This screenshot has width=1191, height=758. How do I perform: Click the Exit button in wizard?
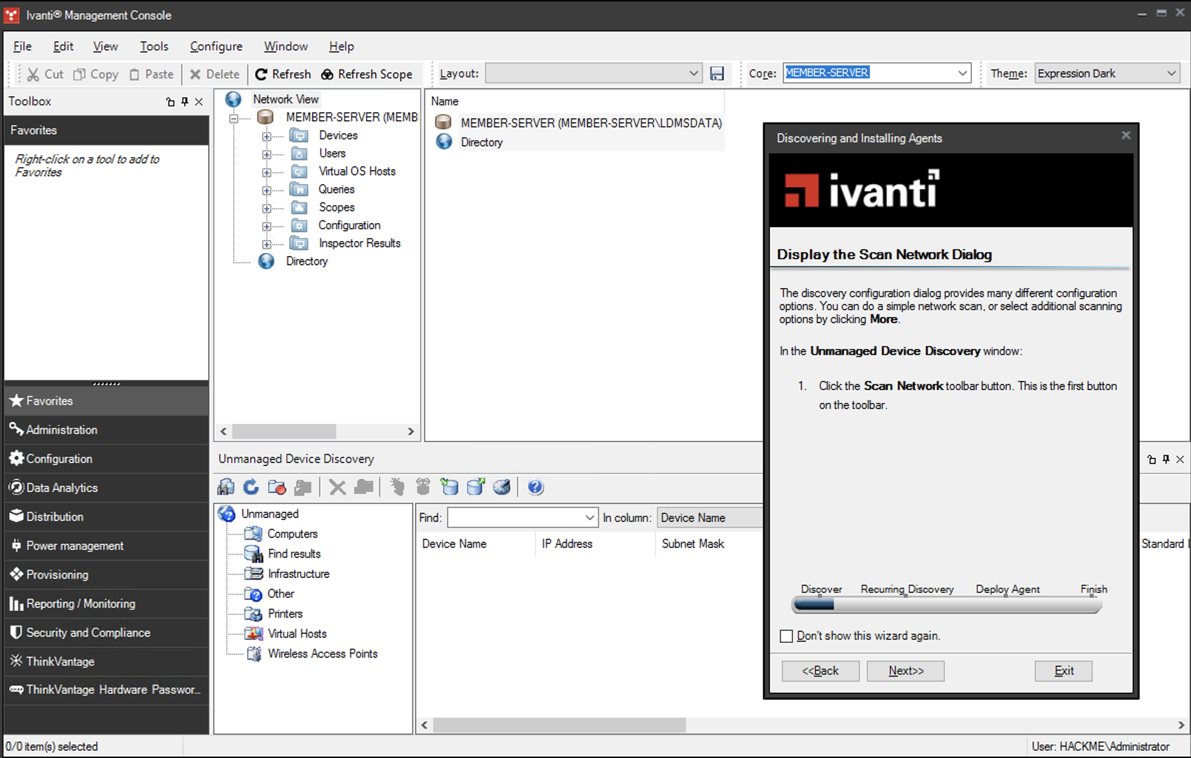tap(1063, 671)
